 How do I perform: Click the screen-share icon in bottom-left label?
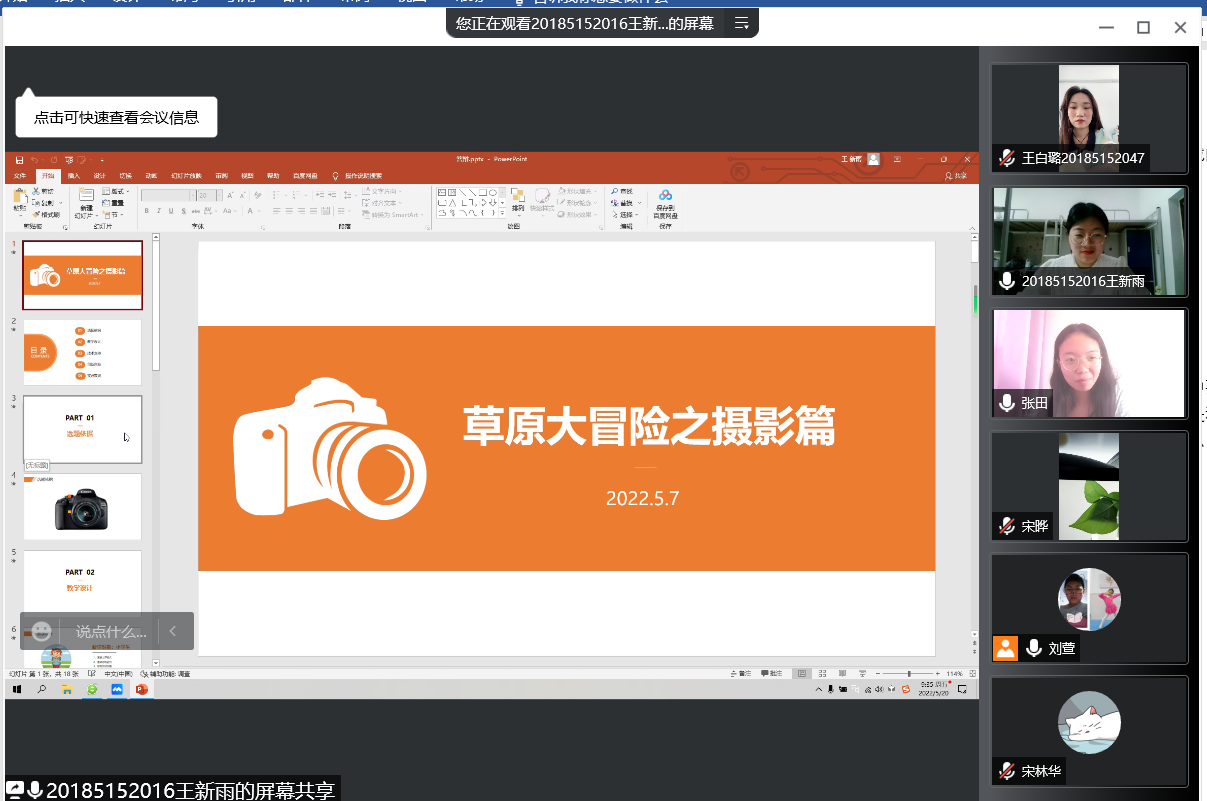point(15,790)
